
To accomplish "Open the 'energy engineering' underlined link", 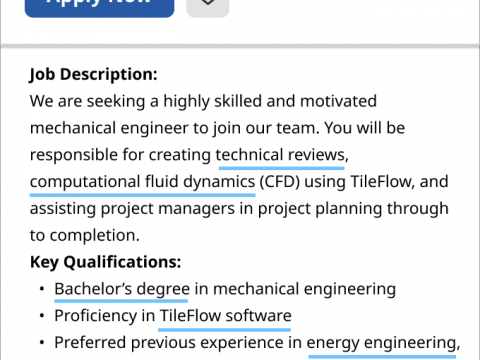I will click(x=383, y=343).
